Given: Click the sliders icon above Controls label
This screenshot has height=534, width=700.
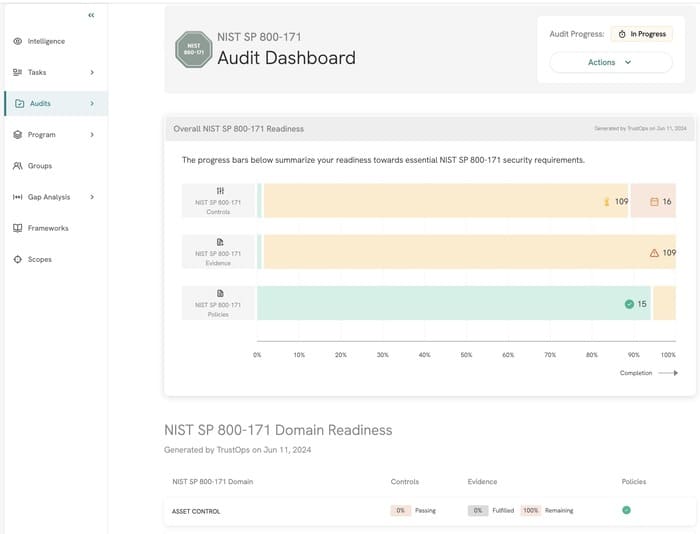Looking at the screenshot, I should click(x=220, y=191).
